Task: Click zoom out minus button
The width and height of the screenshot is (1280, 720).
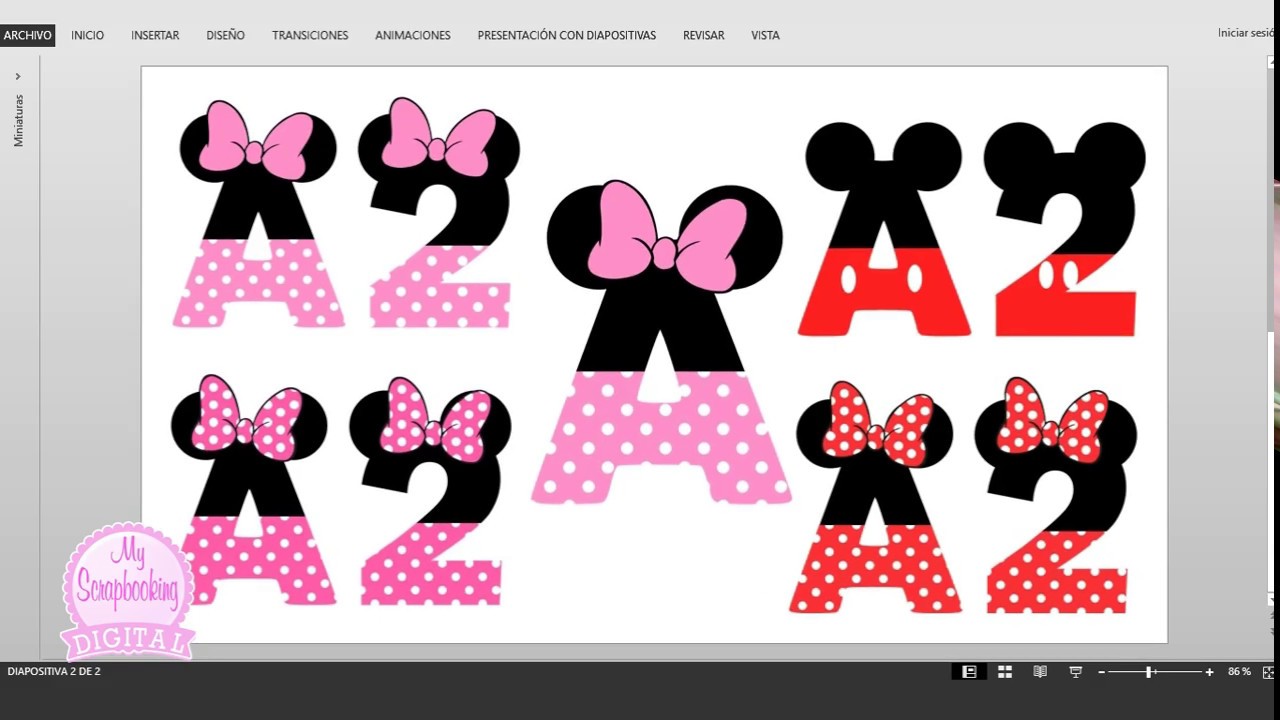Action: coord(1102,672)
